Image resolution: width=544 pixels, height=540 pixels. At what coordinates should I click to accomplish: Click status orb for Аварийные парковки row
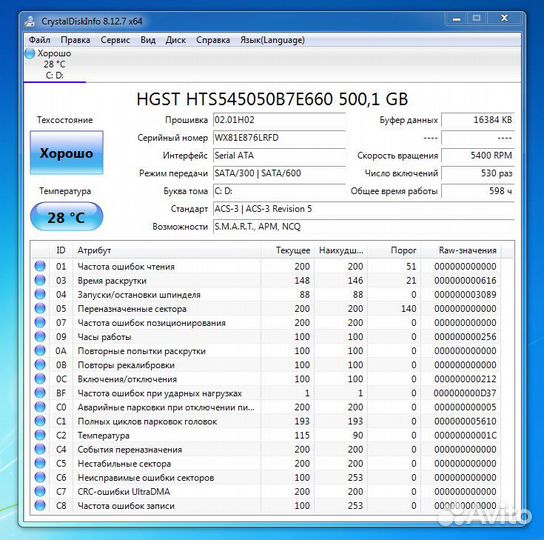point(40,407)
